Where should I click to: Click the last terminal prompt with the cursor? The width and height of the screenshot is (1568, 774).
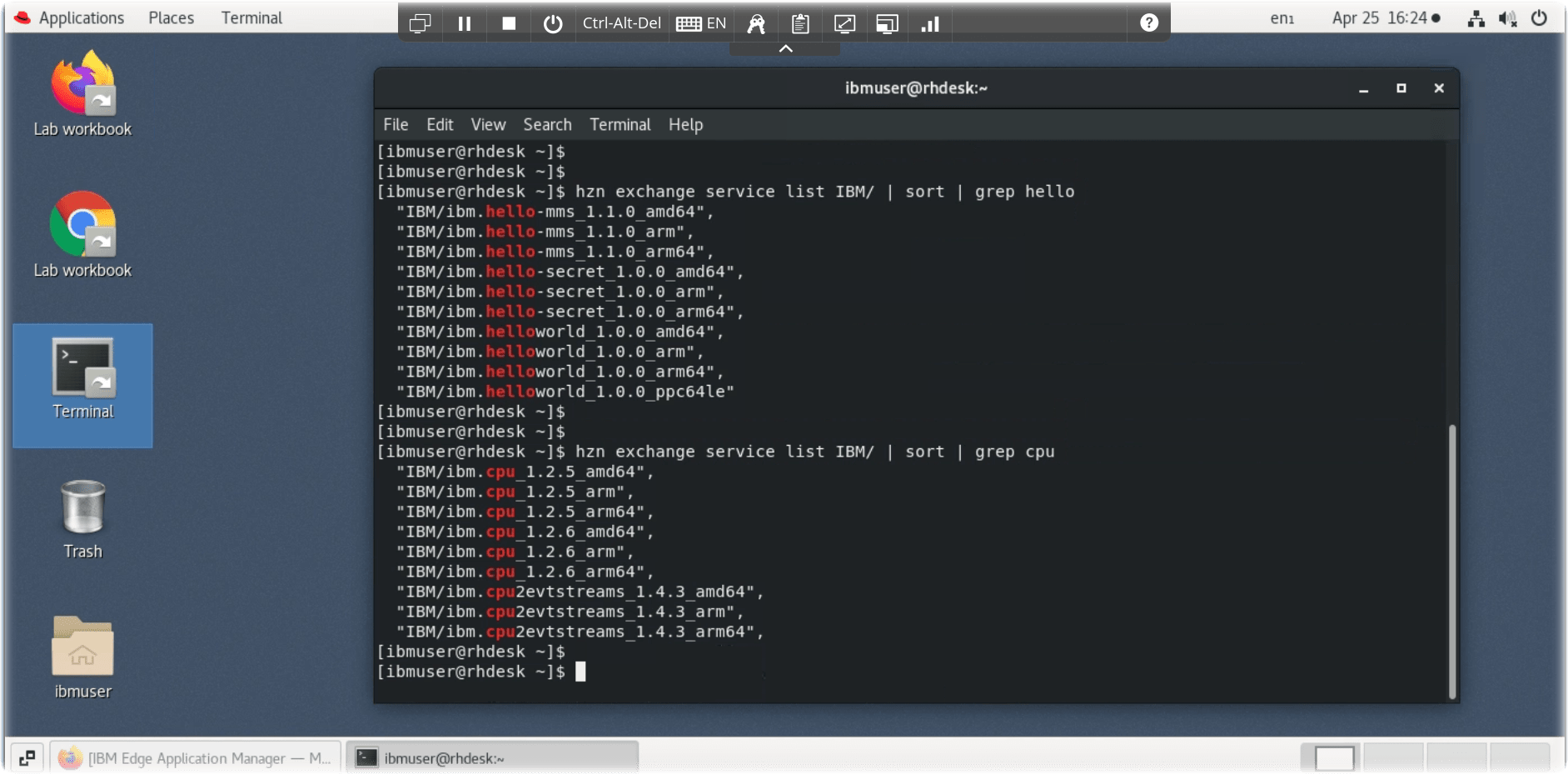point(481,672)
